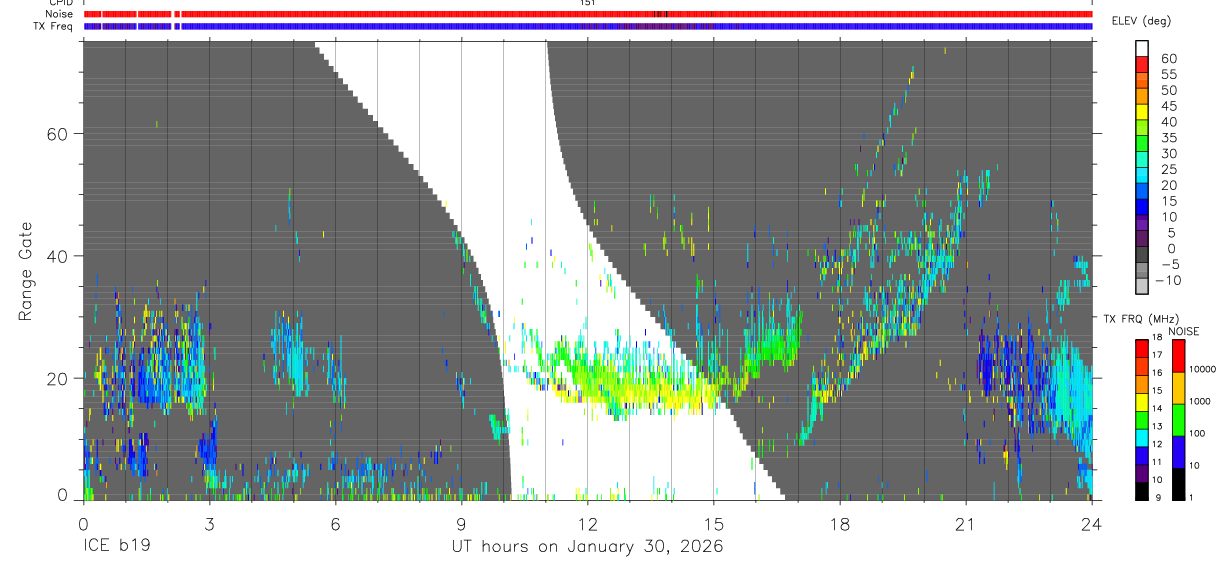Click the '151' CPID value at top
Screen dimensions: 1228x567
coord(588,3)
